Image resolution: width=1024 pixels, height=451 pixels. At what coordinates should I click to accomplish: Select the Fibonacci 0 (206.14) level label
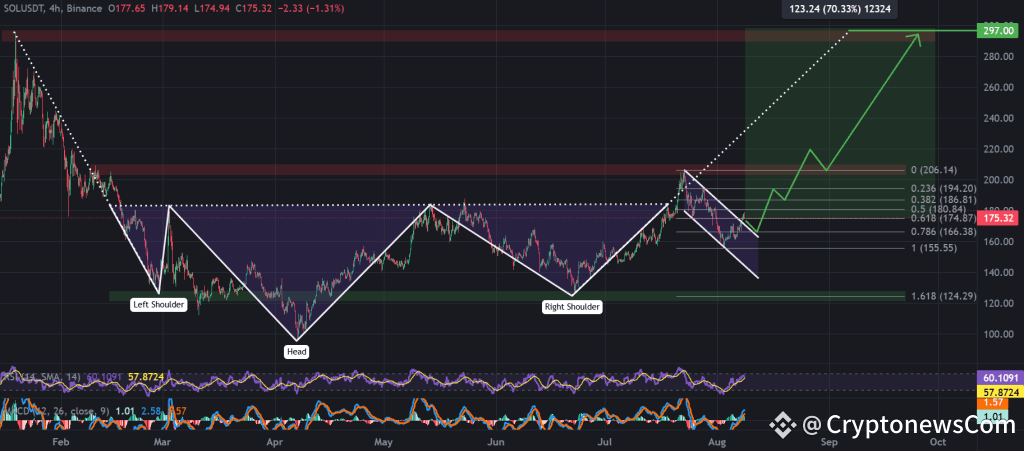coord(934,170)
